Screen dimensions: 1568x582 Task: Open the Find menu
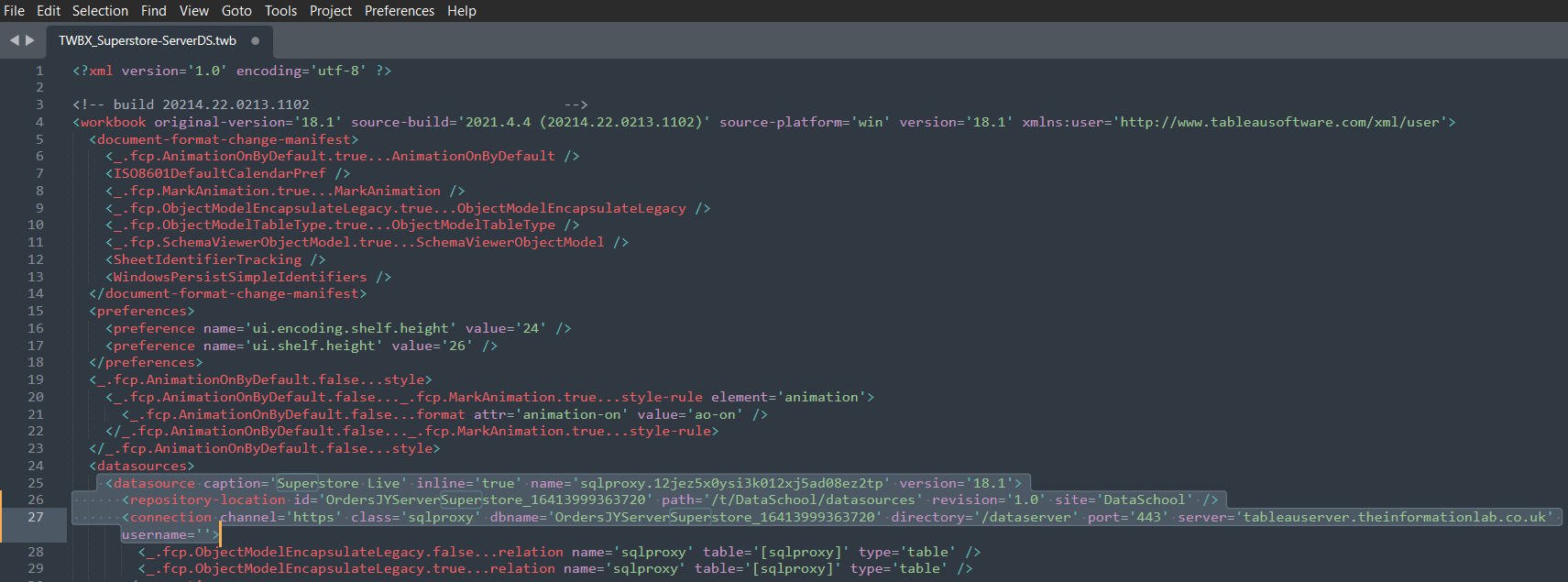[154, 11]
